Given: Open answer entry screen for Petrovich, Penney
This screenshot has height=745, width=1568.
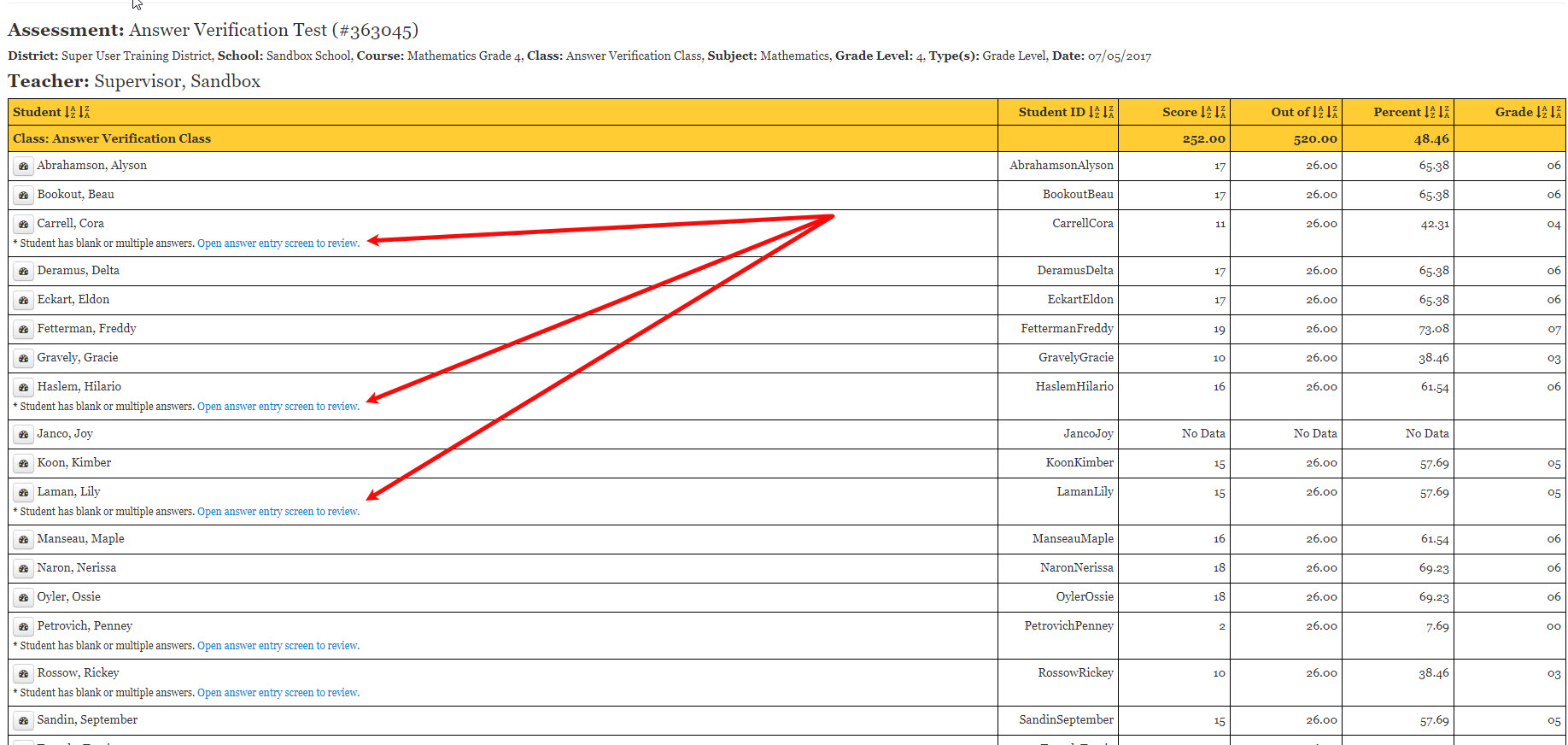Looking at the screenshot, I should coord(278,646).
